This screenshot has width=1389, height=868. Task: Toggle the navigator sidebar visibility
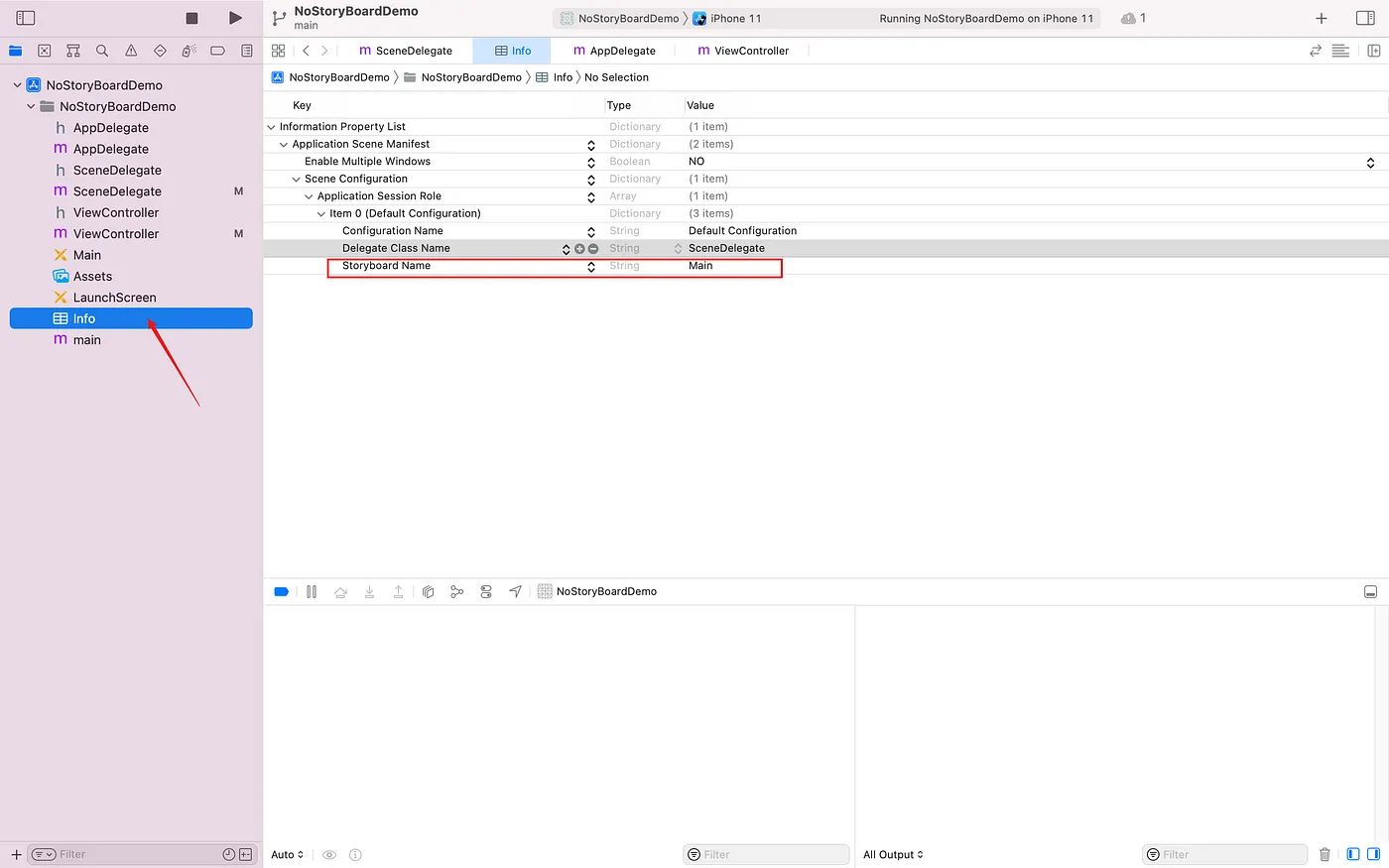click(x=26, y=18)
